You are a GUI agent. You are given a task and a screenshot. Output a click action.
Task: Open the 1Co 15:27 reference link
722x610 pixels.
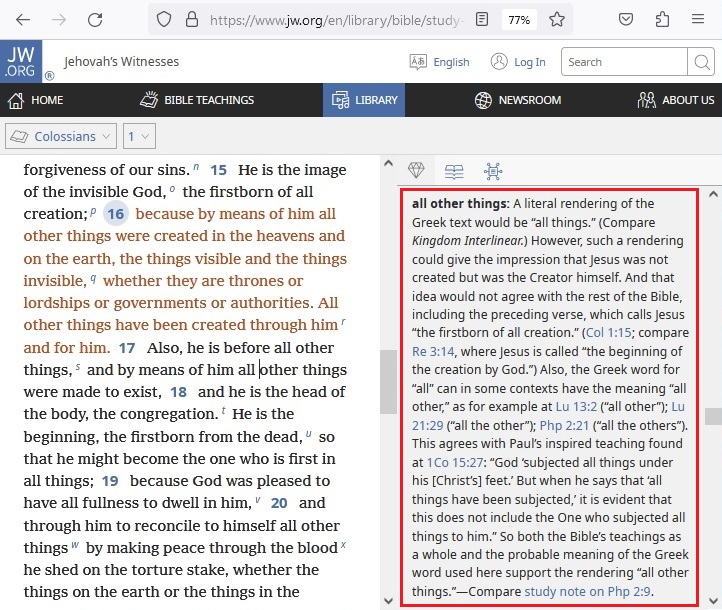(x=455, y=462)
